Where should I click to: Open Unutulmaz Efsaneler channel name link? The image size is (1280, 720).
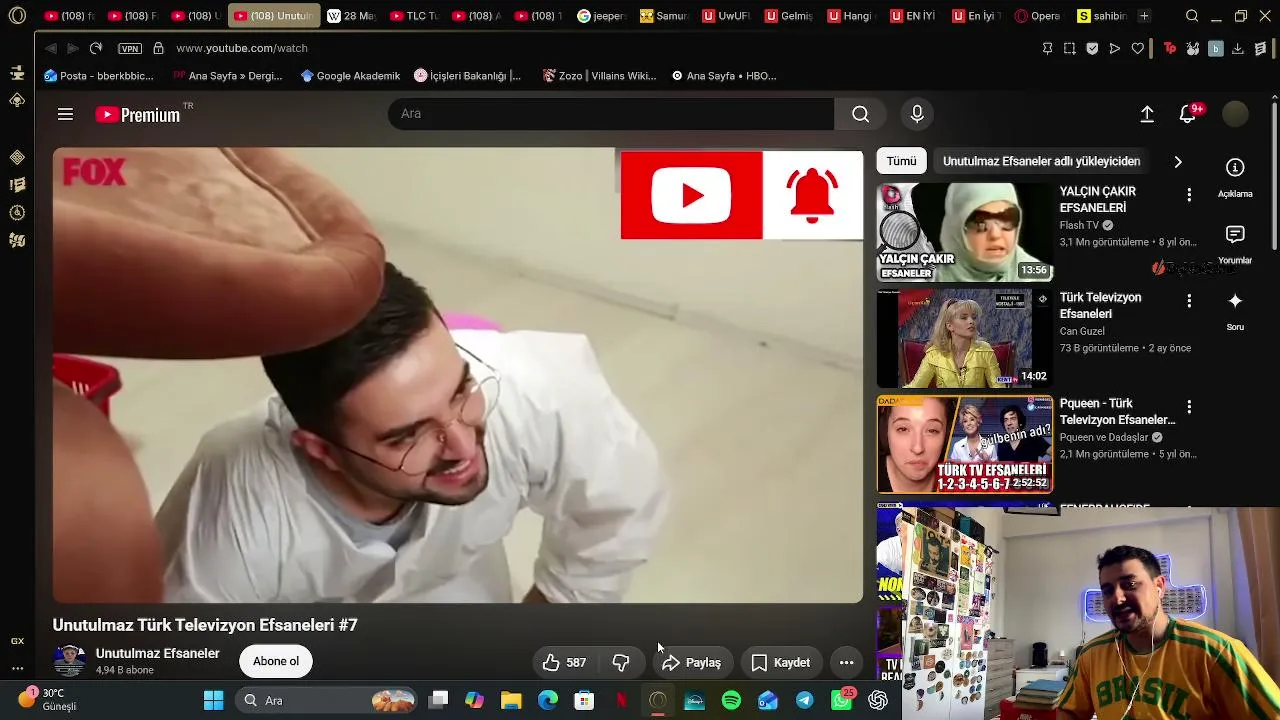[157, 653]
